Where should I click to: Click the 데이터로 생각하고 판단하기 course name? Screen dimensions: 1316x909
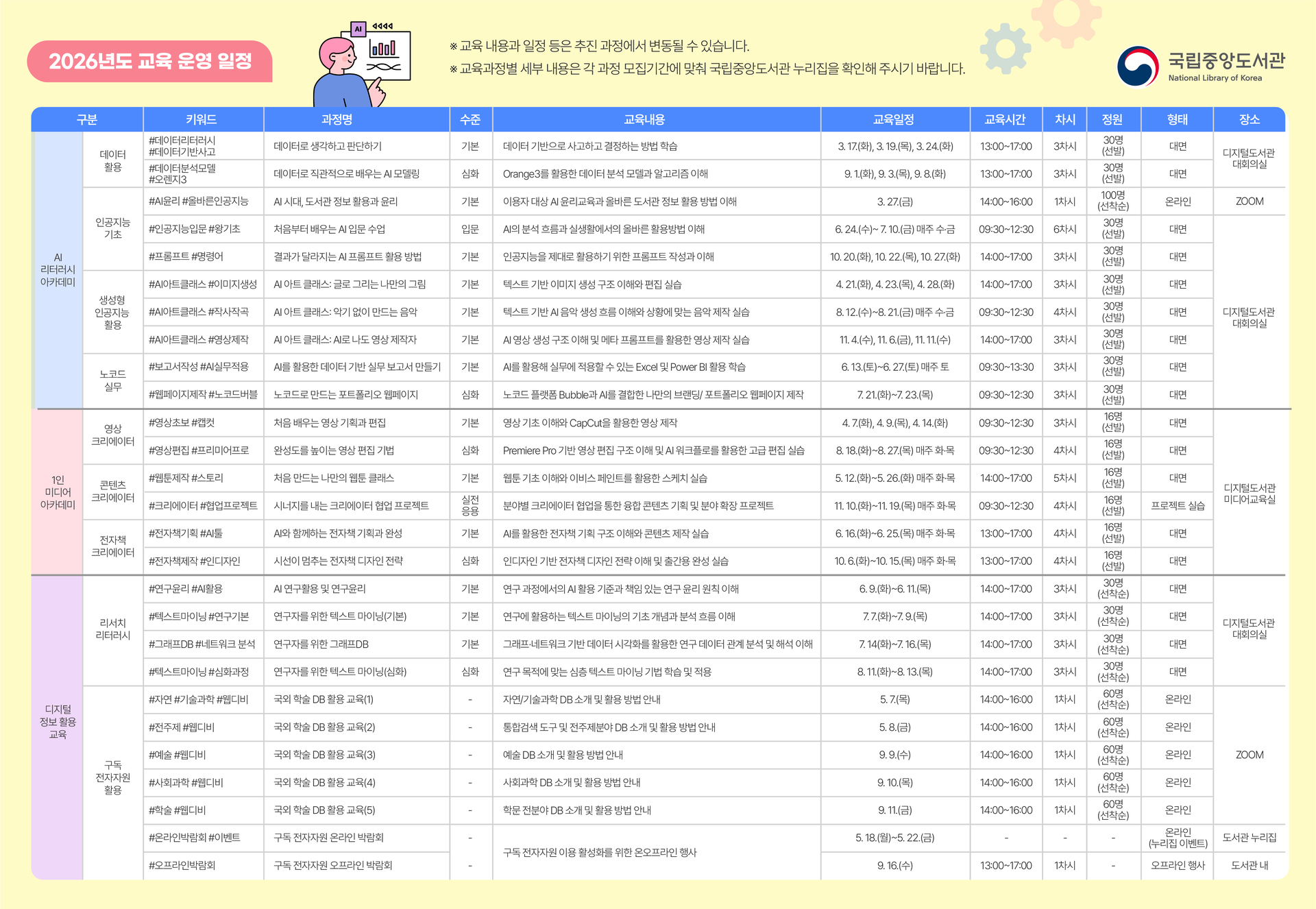coord(328,146)
